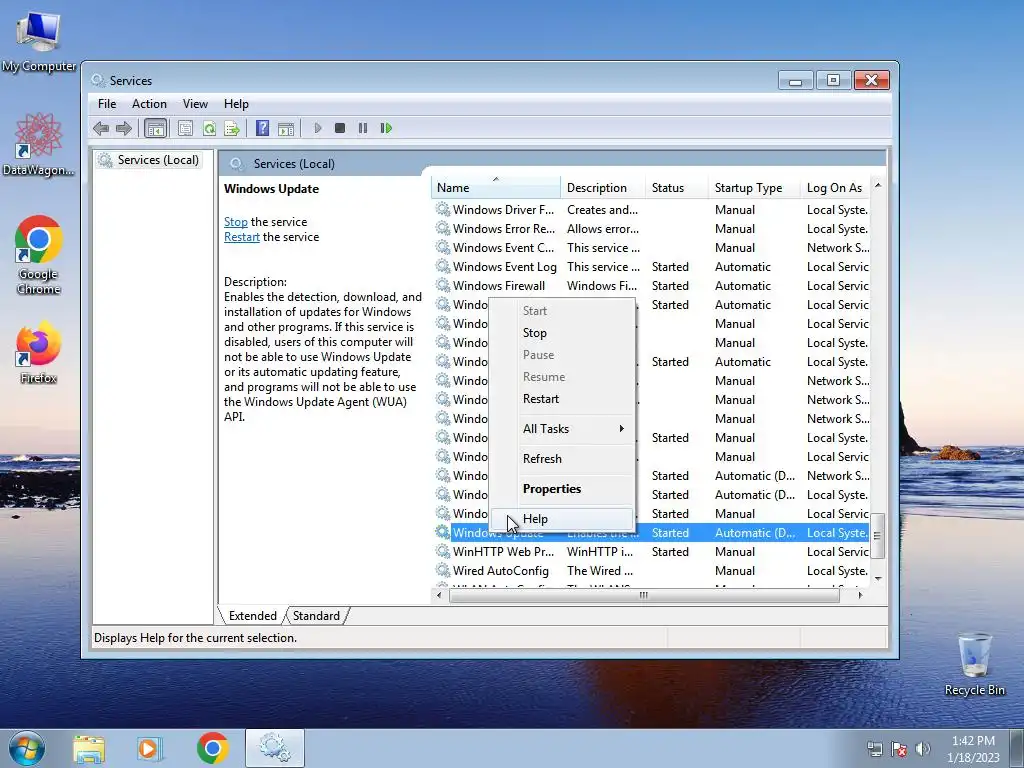This screenshot has height=768, width=1024.
Task: Click the Restart the service link
Action: pos(242,237)
